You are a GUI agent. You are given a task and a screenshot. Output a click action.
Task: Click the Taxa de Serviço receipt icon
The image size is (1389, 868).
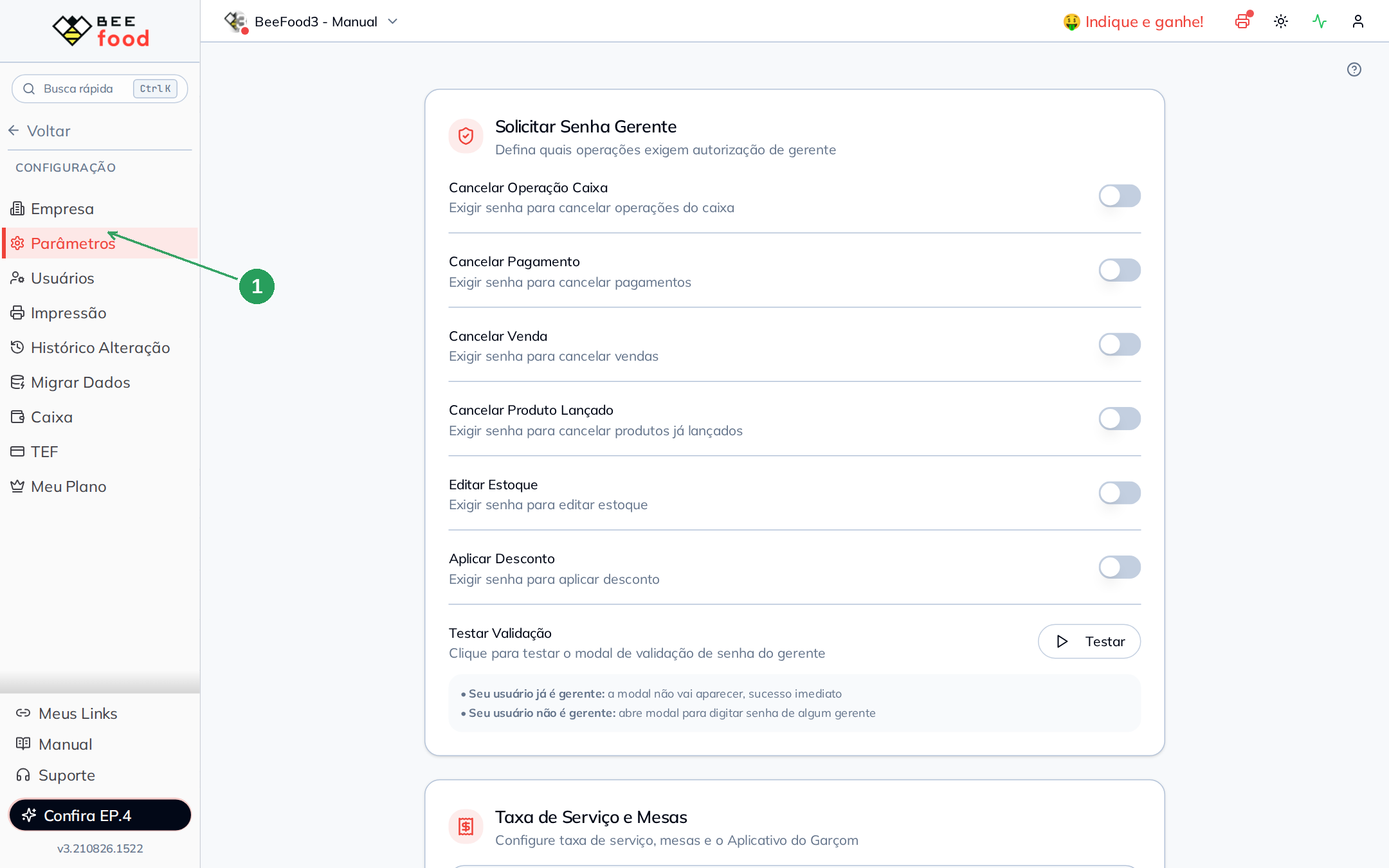[466, 826]
